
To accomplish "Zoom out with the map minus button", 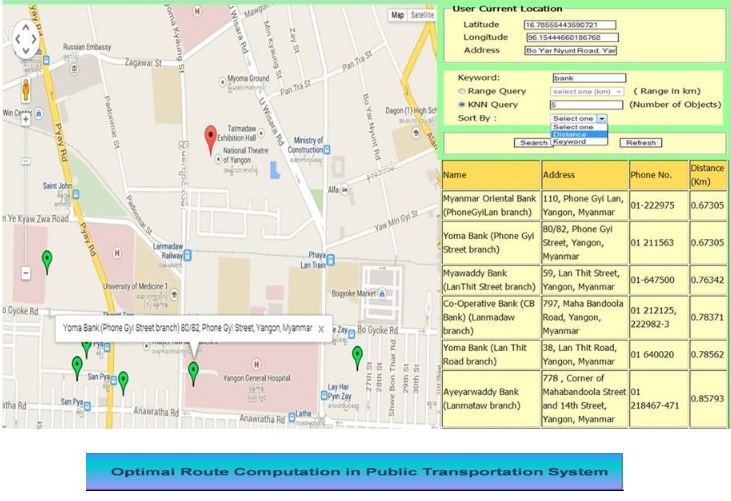I will 25,273.
